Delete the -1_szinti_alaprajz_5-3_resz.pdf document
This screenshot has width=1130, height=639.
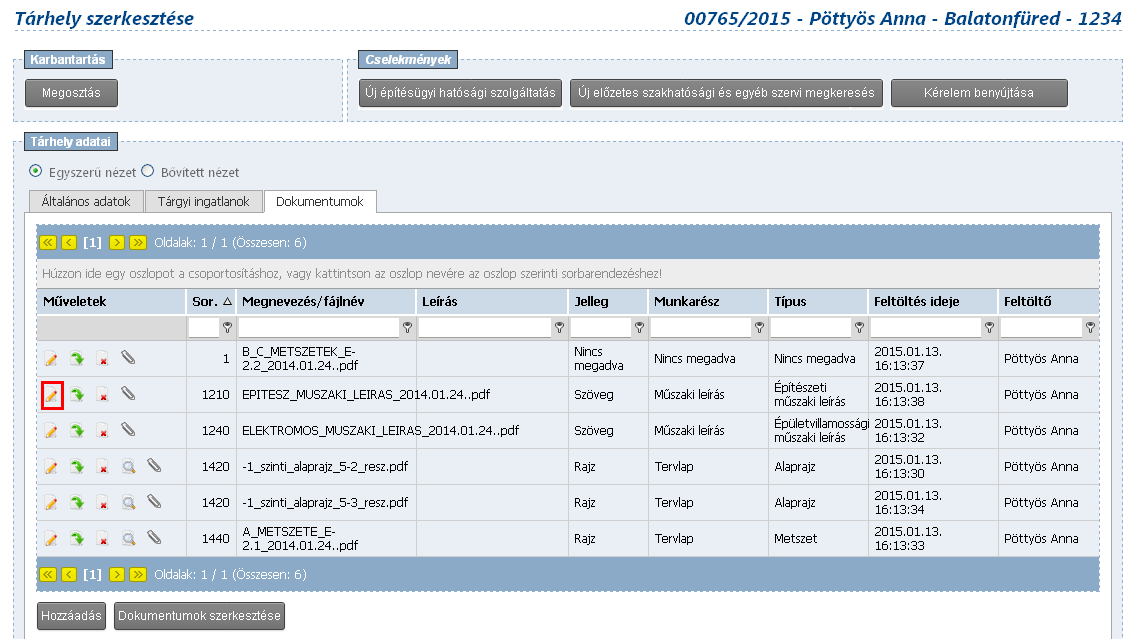point(102,503)
